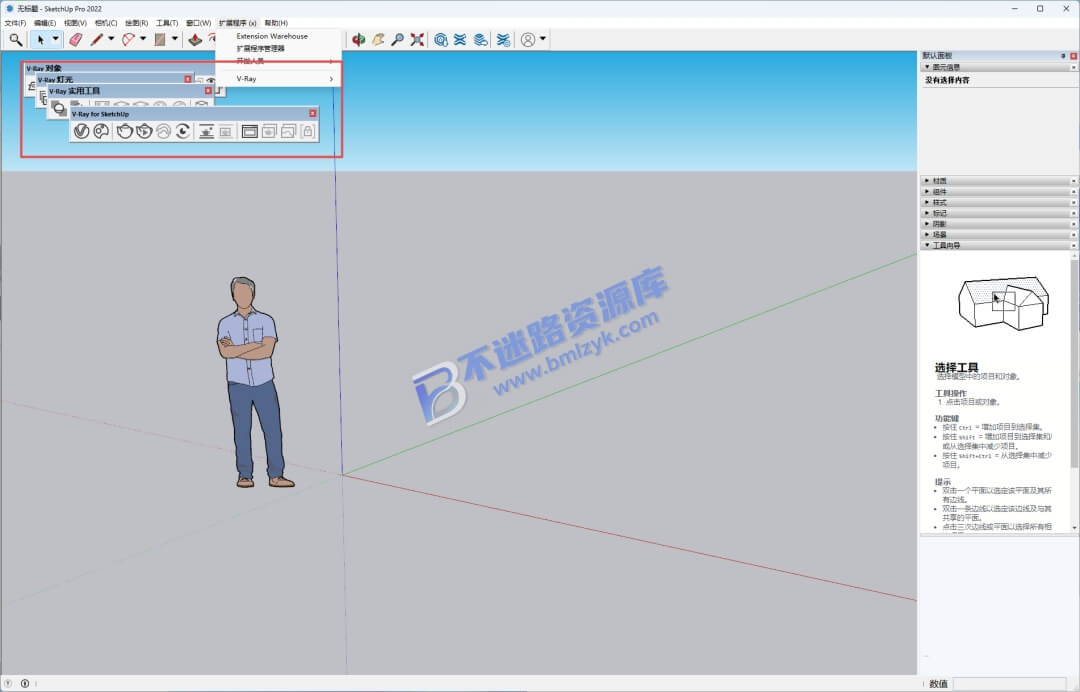The image size is (1080, 692).
Task: Open the 编辑(E) menu
Action: click(x=45, y=23)
